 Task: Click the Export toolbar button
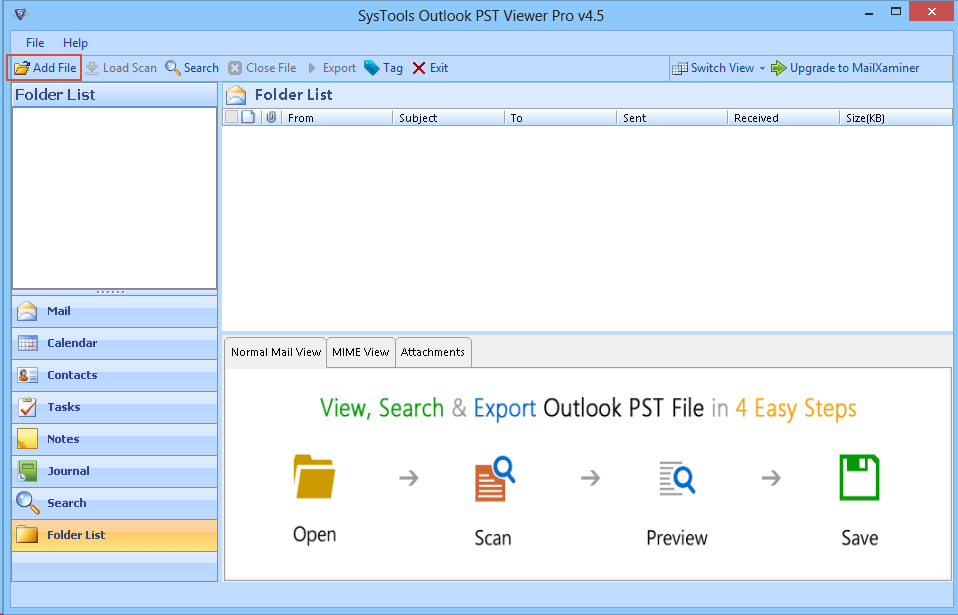tap(332, 68)
